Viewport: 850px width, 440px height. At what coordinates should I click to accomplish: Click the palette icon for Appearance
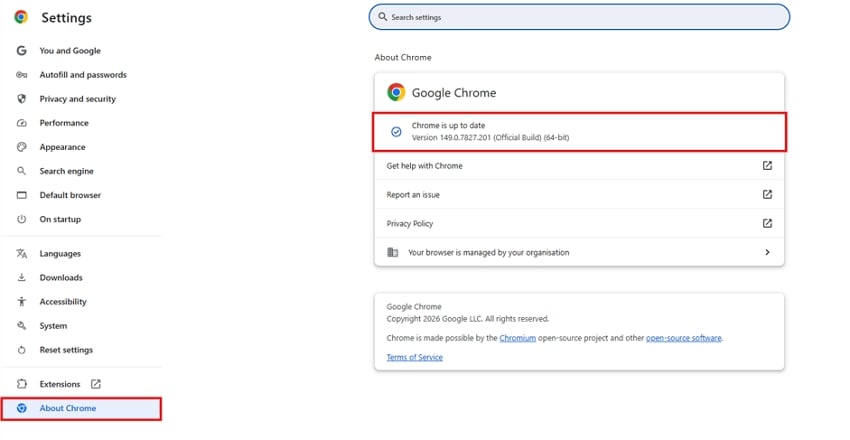pos(21,147)
